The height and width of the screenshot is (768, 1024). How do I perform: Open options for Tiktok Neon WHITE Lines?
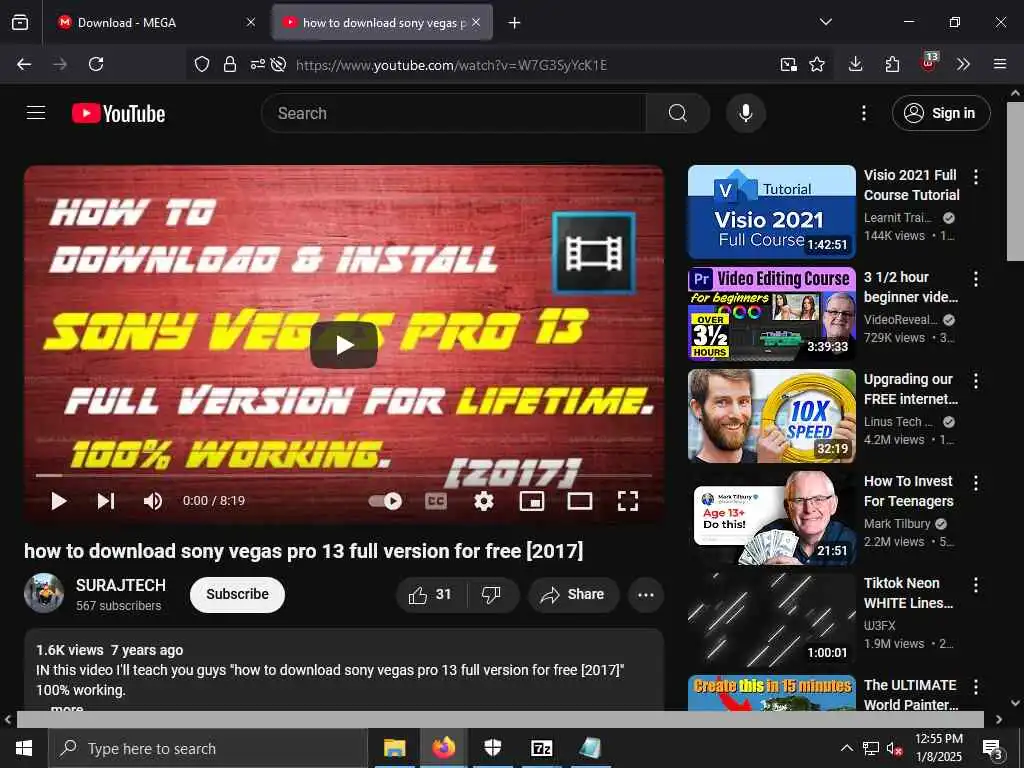[x=976, y=584]
